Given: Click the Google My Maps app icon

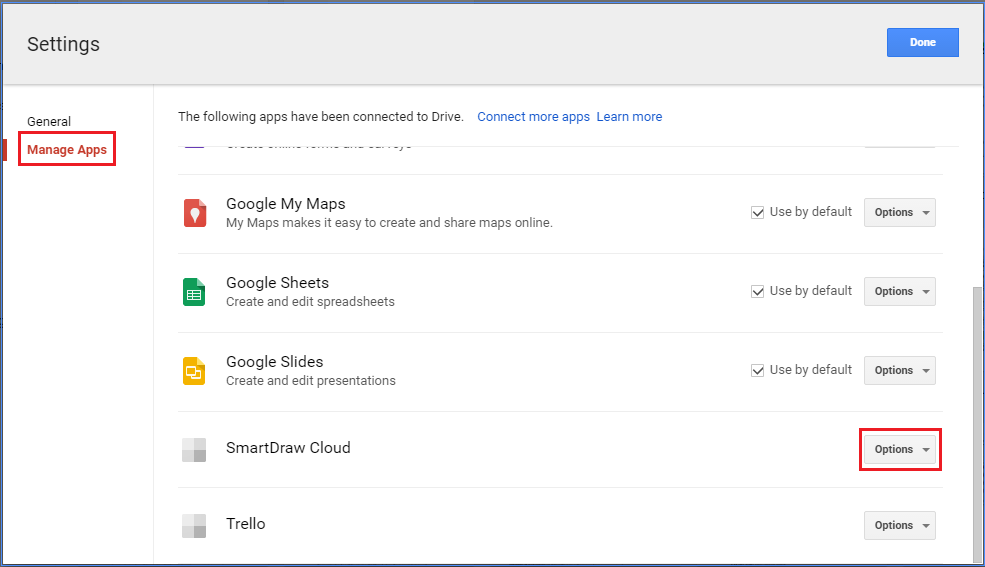Looking at the screenshot, I should click(x=195, y=213).
